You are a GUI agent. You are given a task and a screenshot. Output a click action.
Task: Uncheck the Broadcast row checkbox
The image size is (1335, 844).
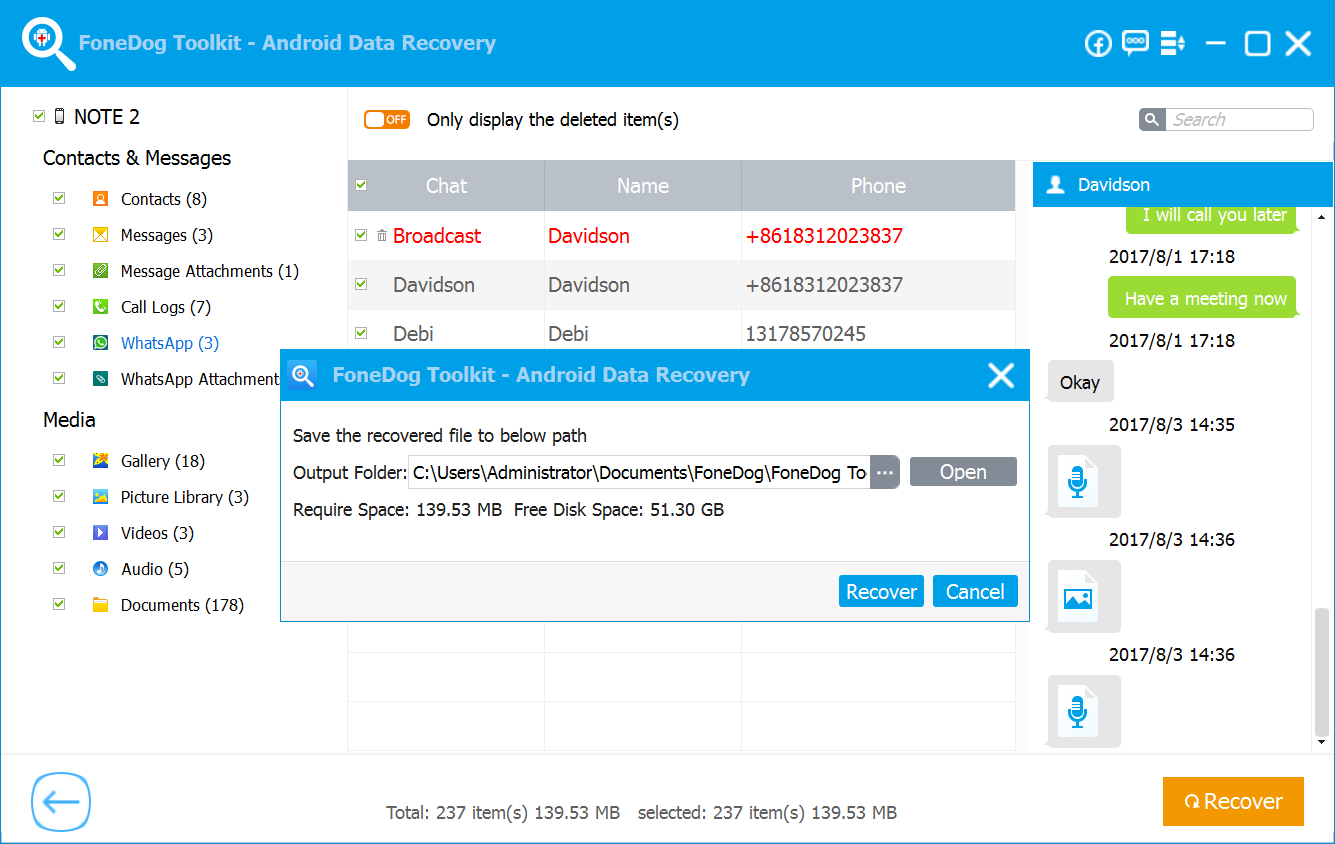click(361, 235)
